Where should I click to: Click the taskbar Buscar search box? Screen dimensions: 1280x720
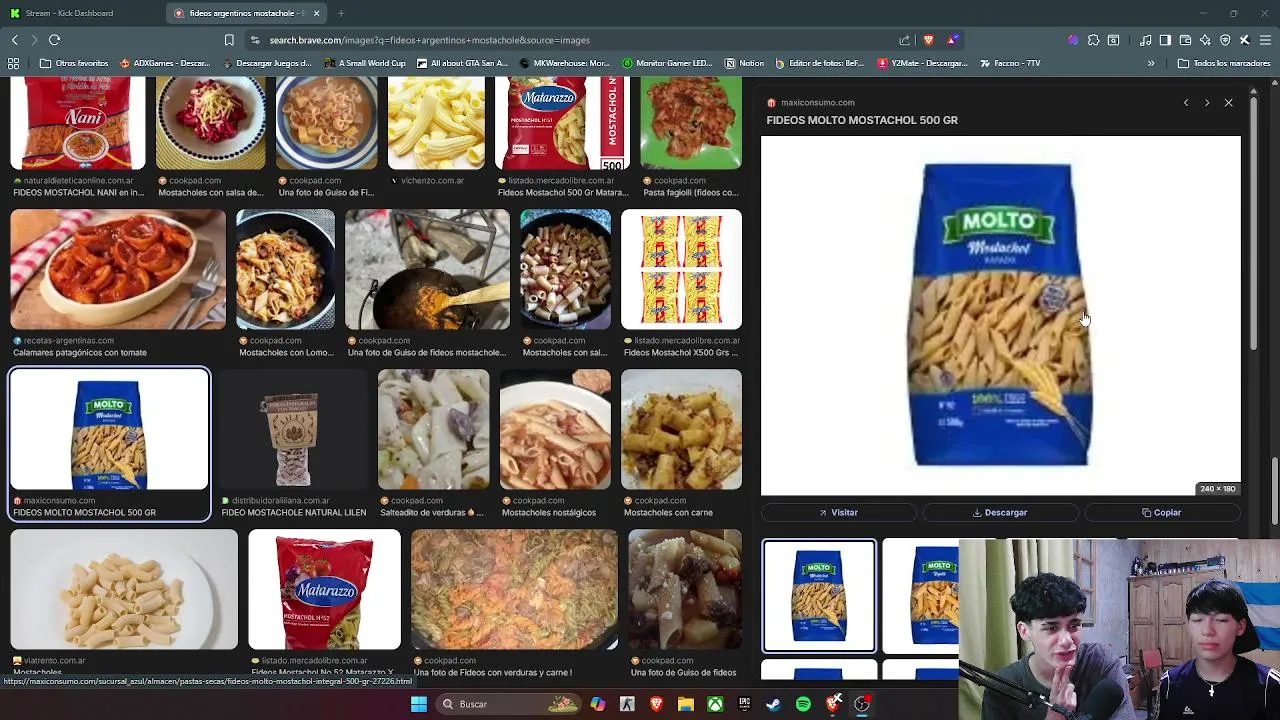(508, 704)
